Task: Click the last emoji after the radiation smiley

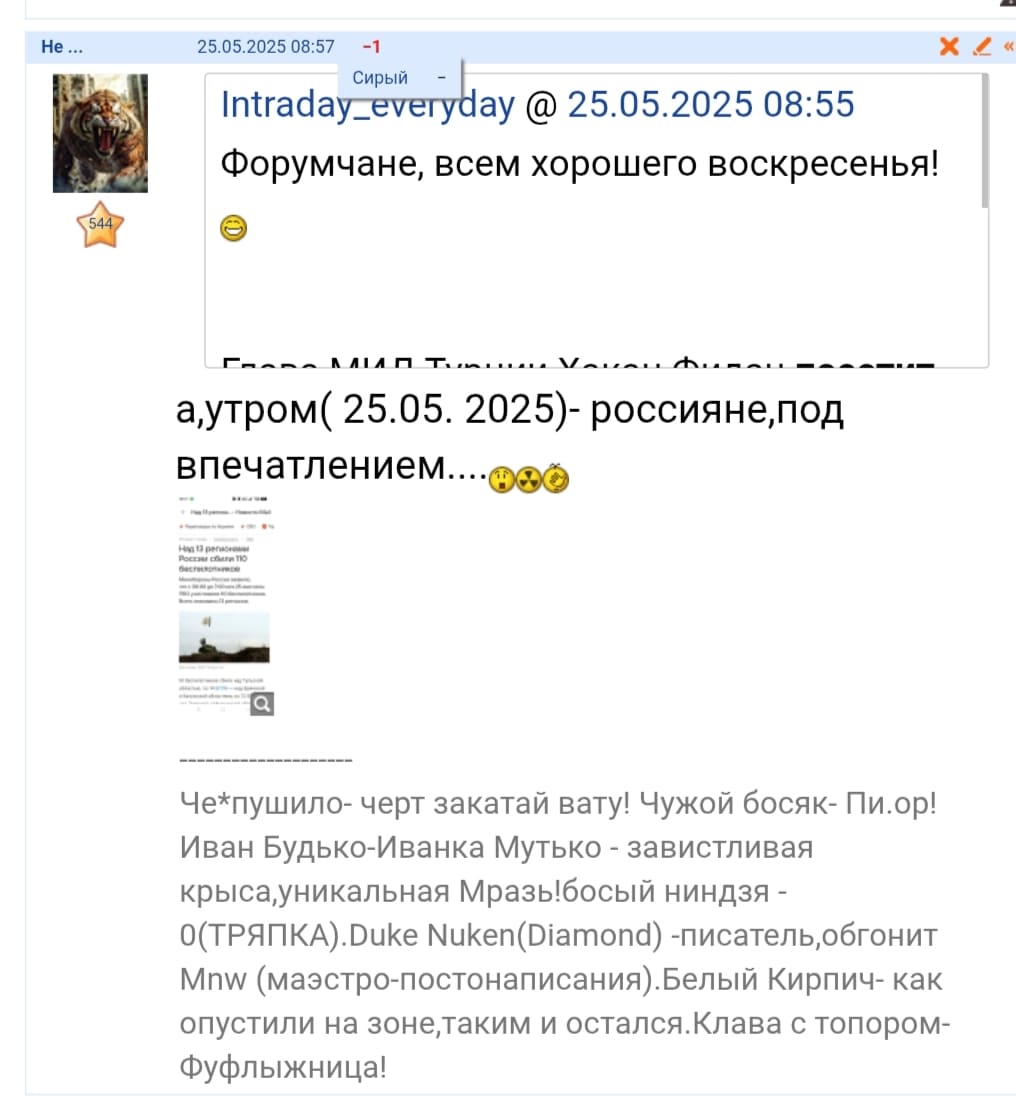Action: (556, 478)
